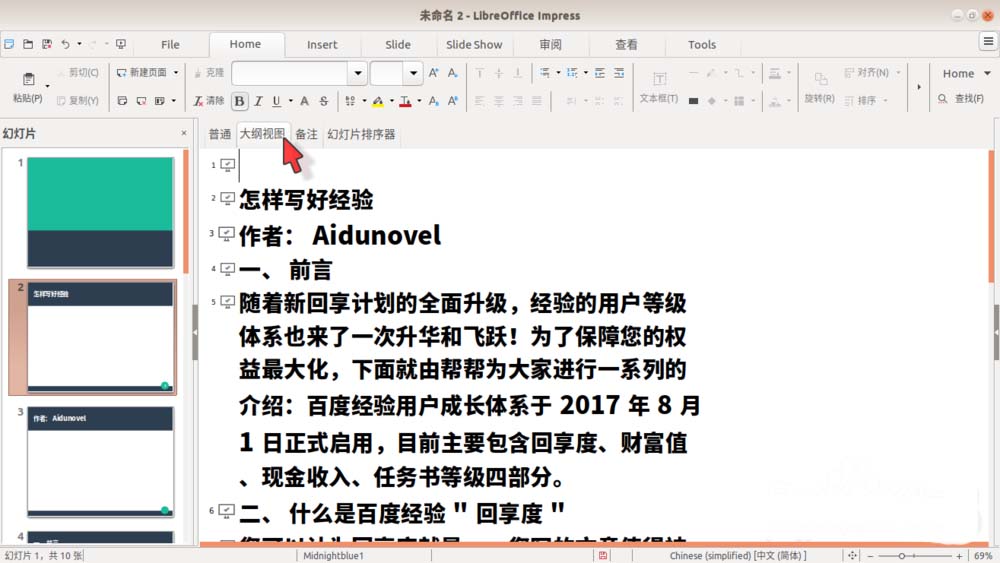Select slide 1 thumbnail
Image resolution: width=1000 pixels, height=563 pixels.
point(100,212)
